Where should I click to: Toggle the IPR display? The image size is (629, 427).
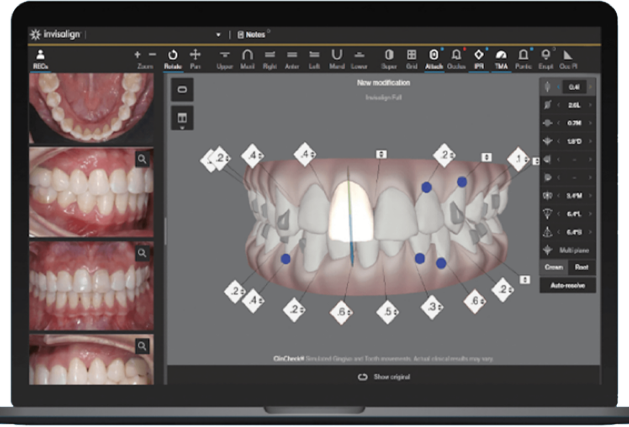[479, 59]
